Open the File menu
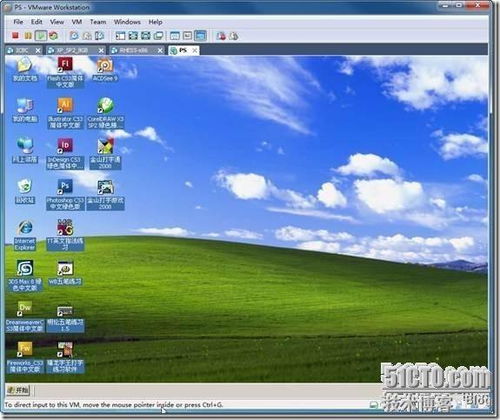 [x=18, y=22]
